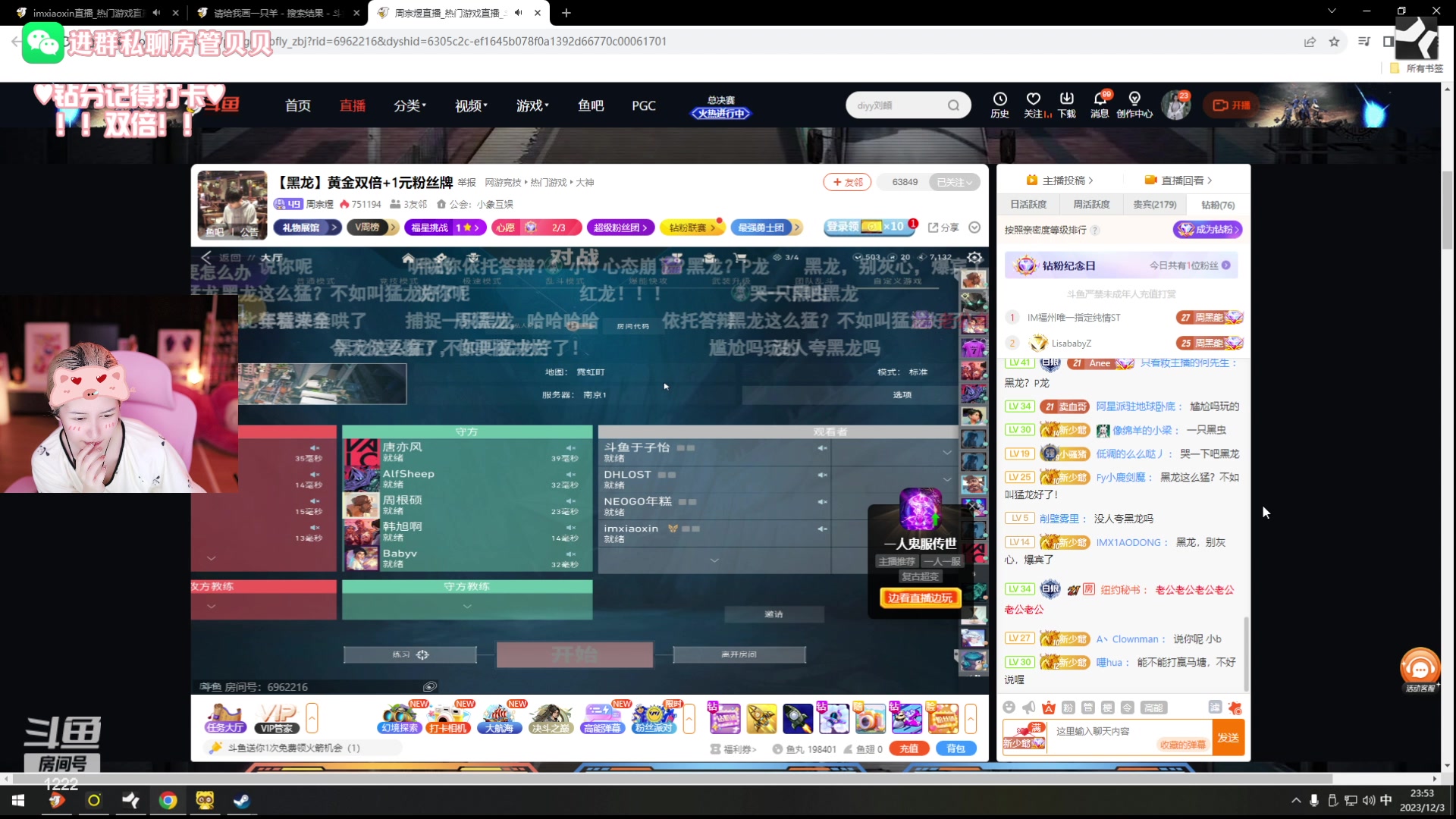Viewport: 1456px width, 819px height.
Task: Toggle system volume speaker in tray
Action: tap(1368, 800)
